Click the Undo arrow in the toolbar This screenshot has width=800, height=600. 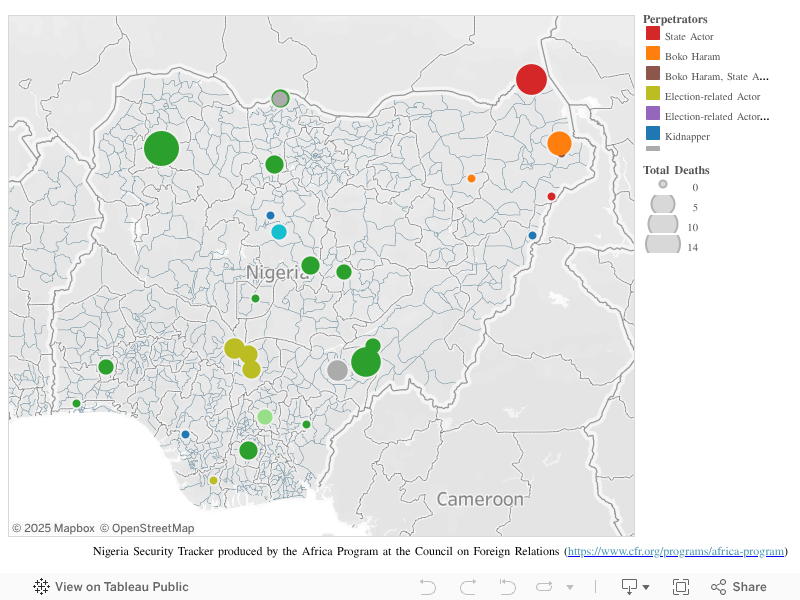428,587
